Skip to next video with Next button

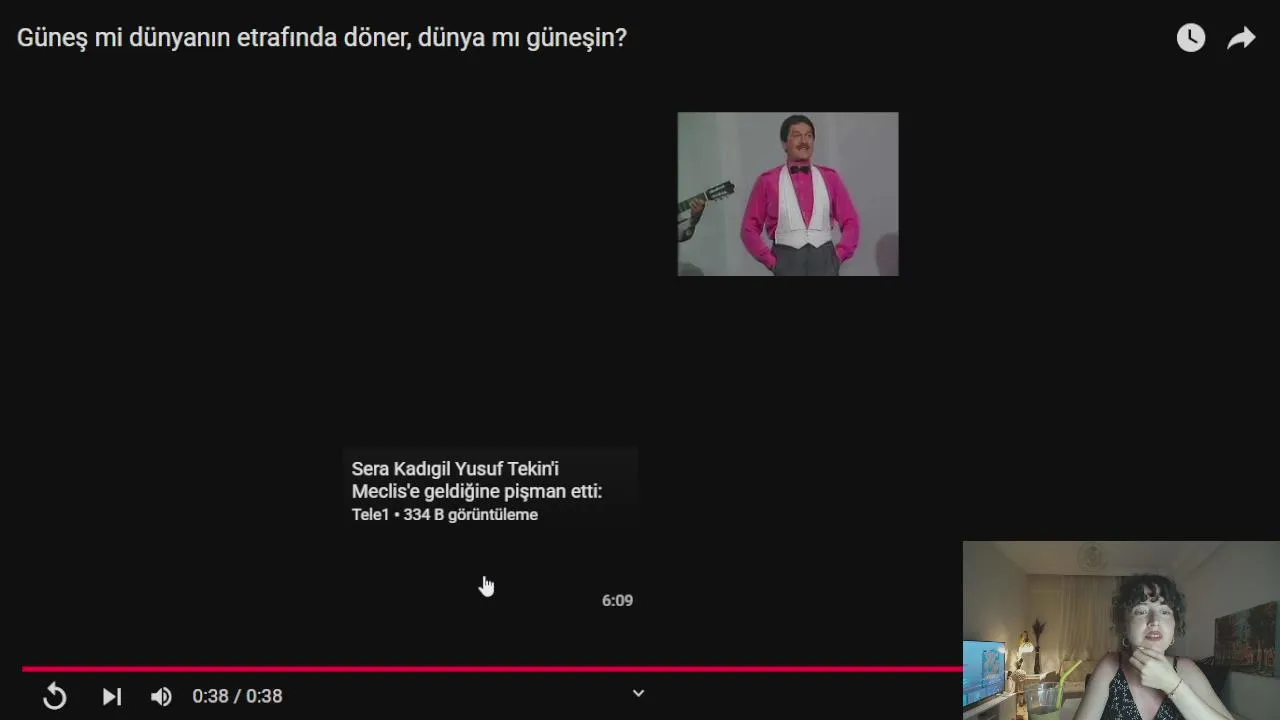coord(112,696)
